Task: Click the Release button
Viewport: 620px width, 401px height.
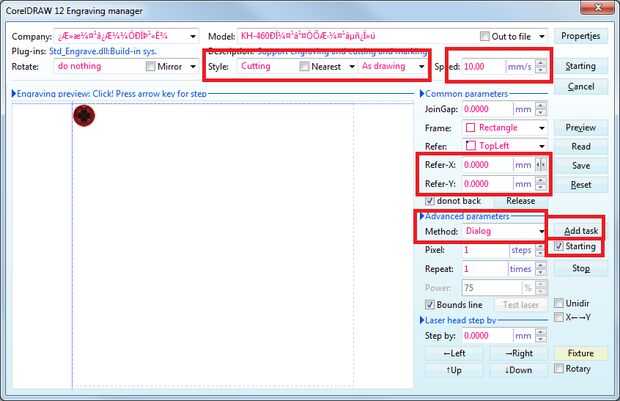Action: 520,201
